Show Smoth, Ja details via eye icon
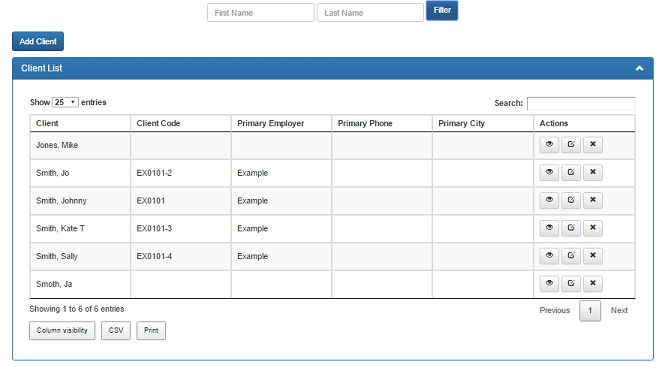This screenshot has height=371, width=665. tap(549, 283)
